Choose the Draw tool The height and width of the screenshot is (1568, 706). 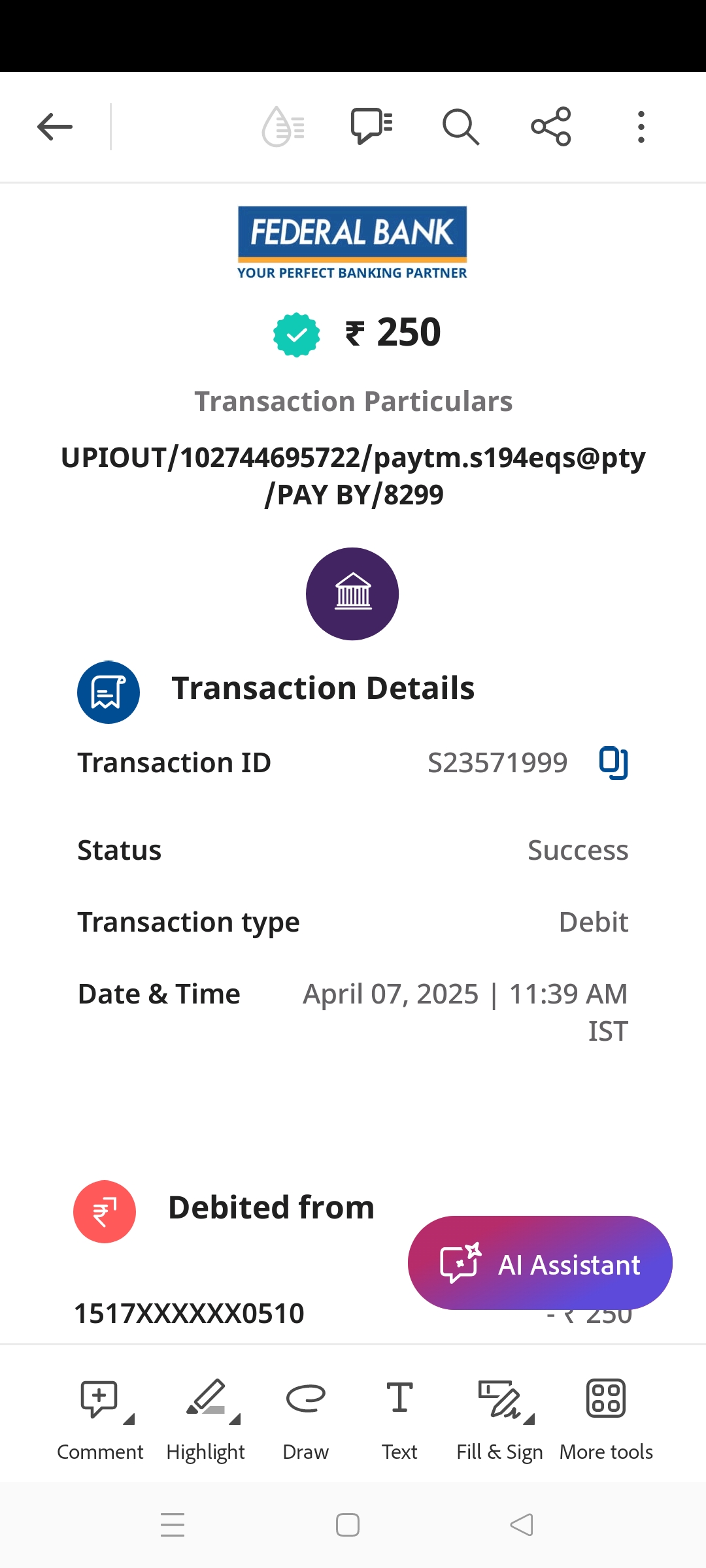click(x=305, y=1399)
